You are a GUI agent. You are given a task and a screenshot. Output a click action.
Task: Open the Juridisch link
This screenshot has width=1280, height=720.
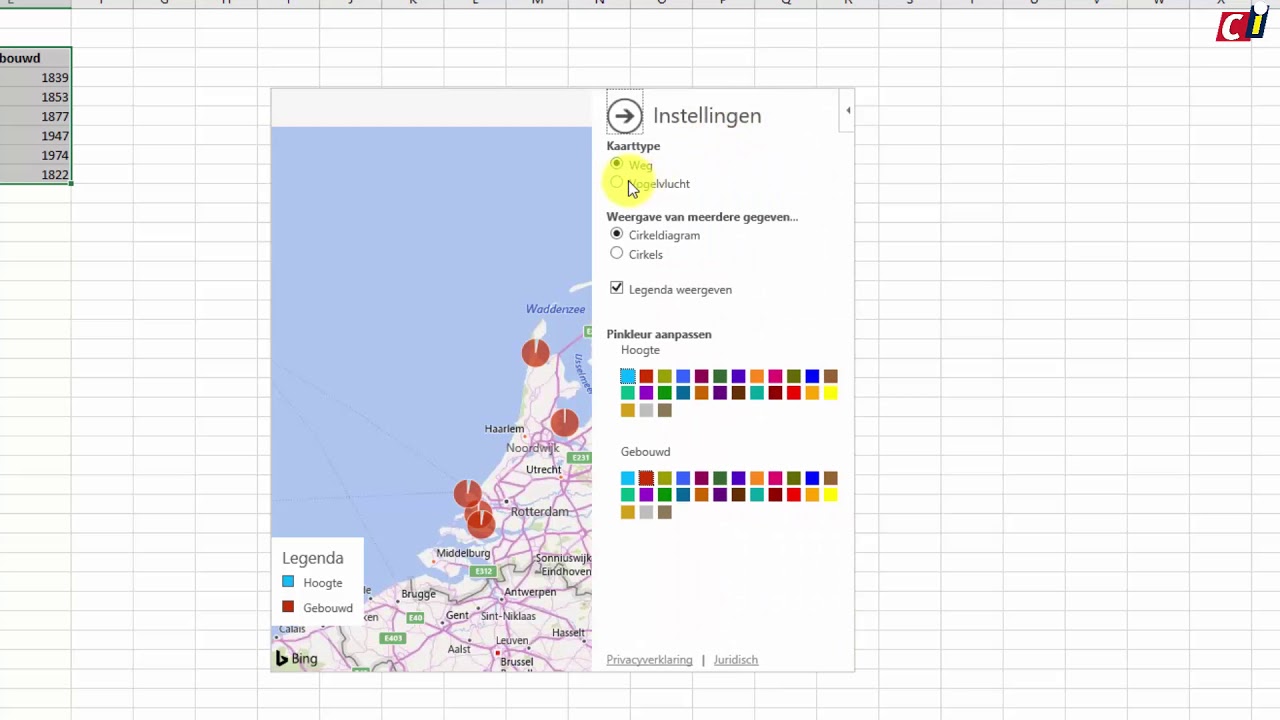click(736, 660)
